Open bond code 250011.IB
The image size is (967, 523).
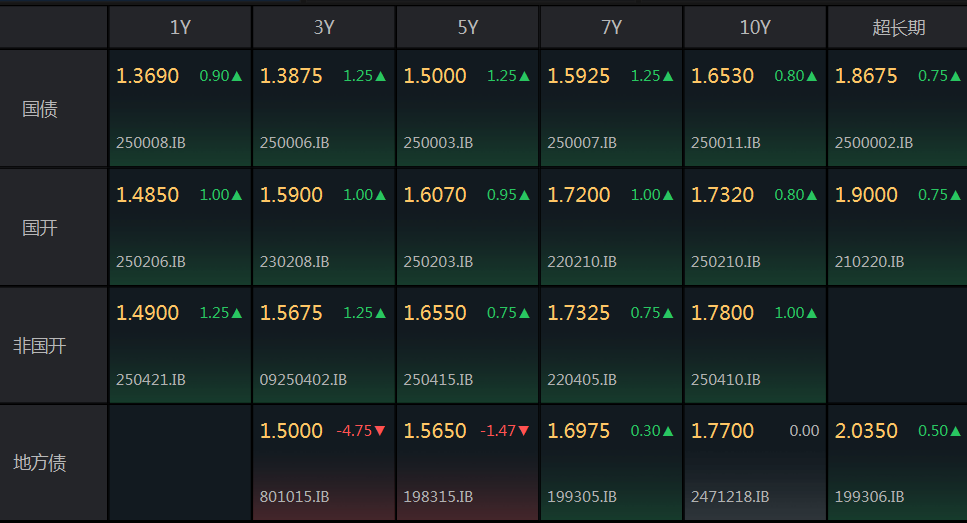click(x=725, y=142)
